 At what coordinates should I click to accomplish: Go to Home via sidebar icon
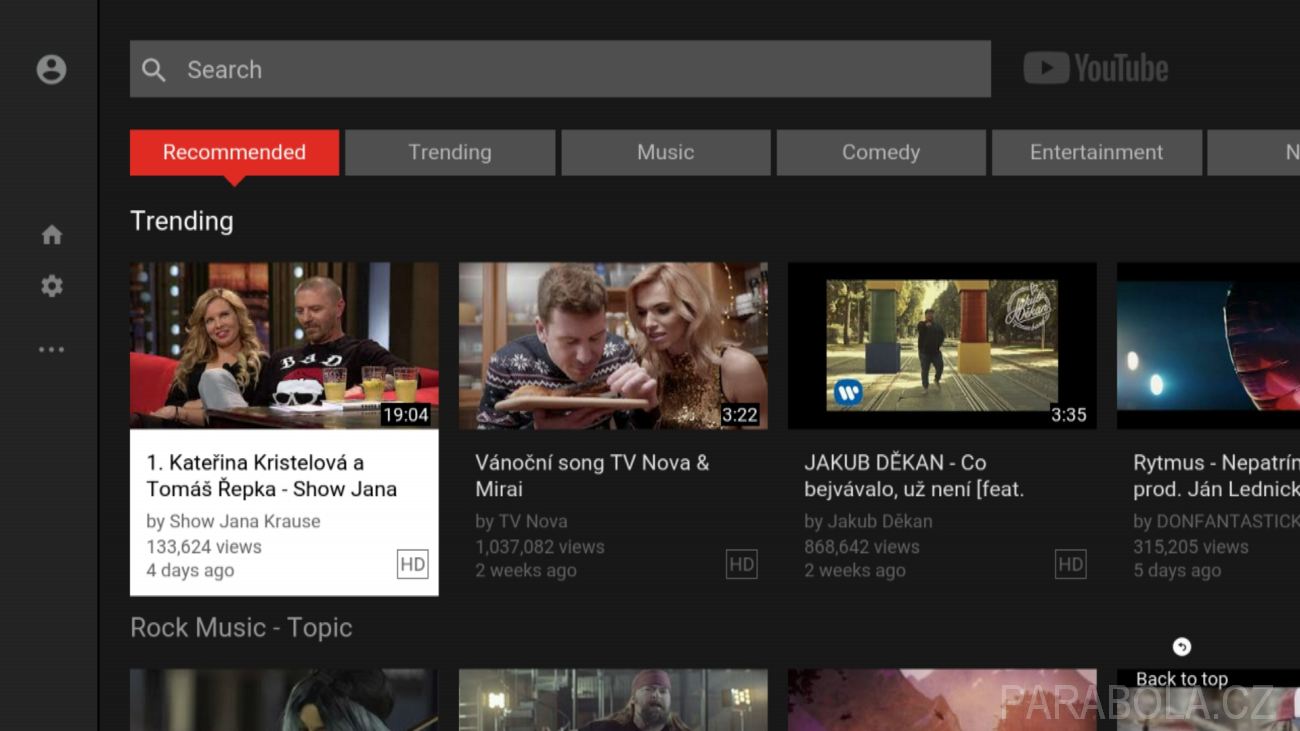point(52,235)
